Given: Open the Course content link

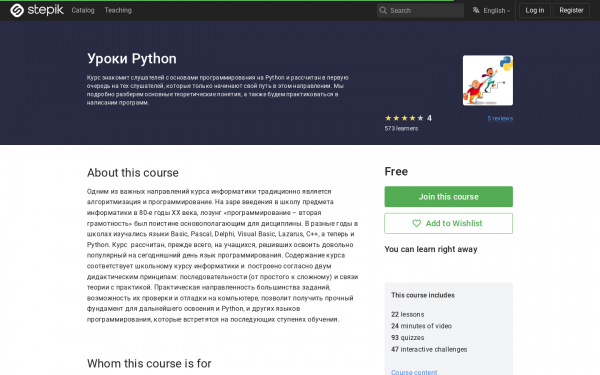Looking at the screenshot, I should tap(414, 372).
